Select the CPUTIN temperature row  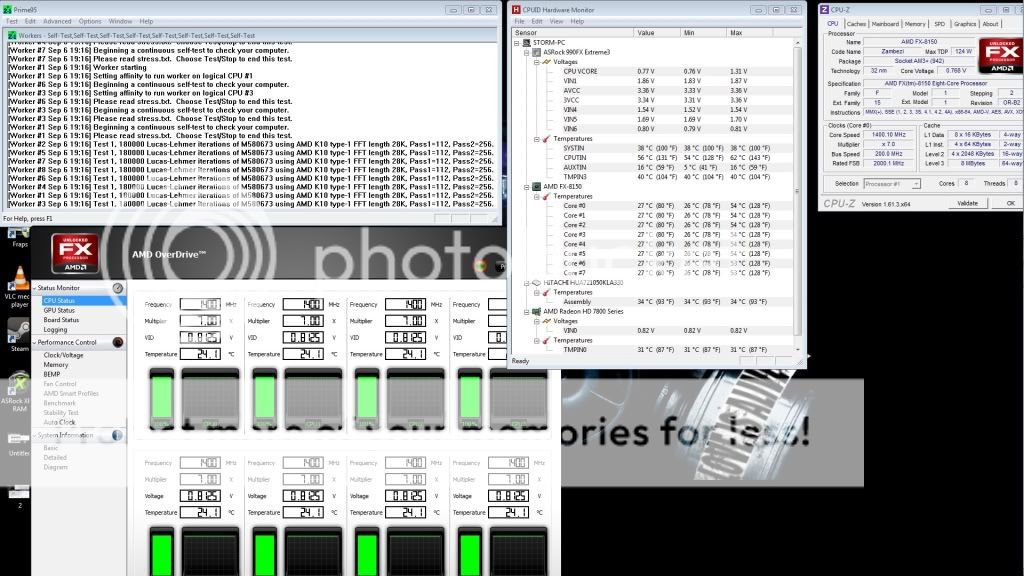[x=653, y=158]
